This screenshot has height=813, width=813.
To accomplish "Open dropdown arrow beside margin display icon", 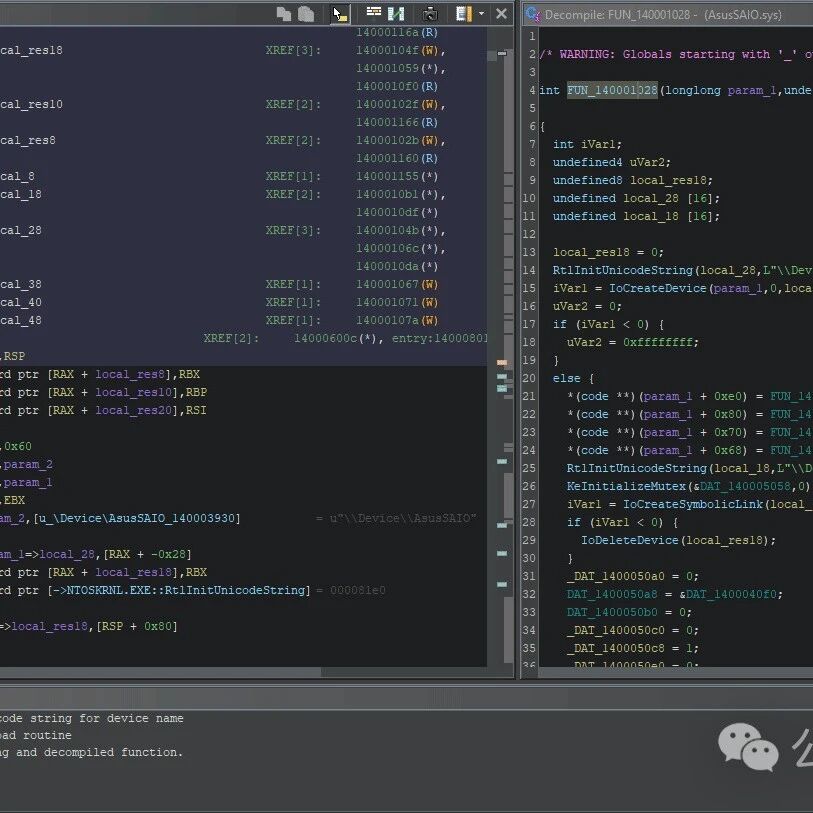I will tap(482, 14).
